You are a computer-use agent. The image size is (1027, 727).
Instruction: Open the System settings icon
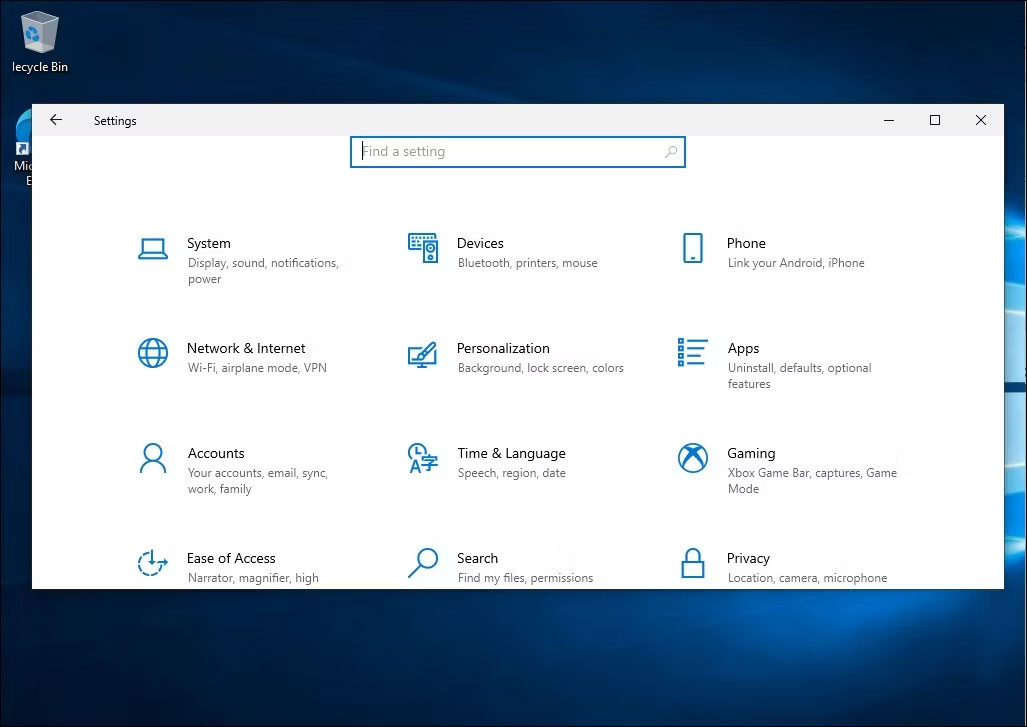[152, 249]
